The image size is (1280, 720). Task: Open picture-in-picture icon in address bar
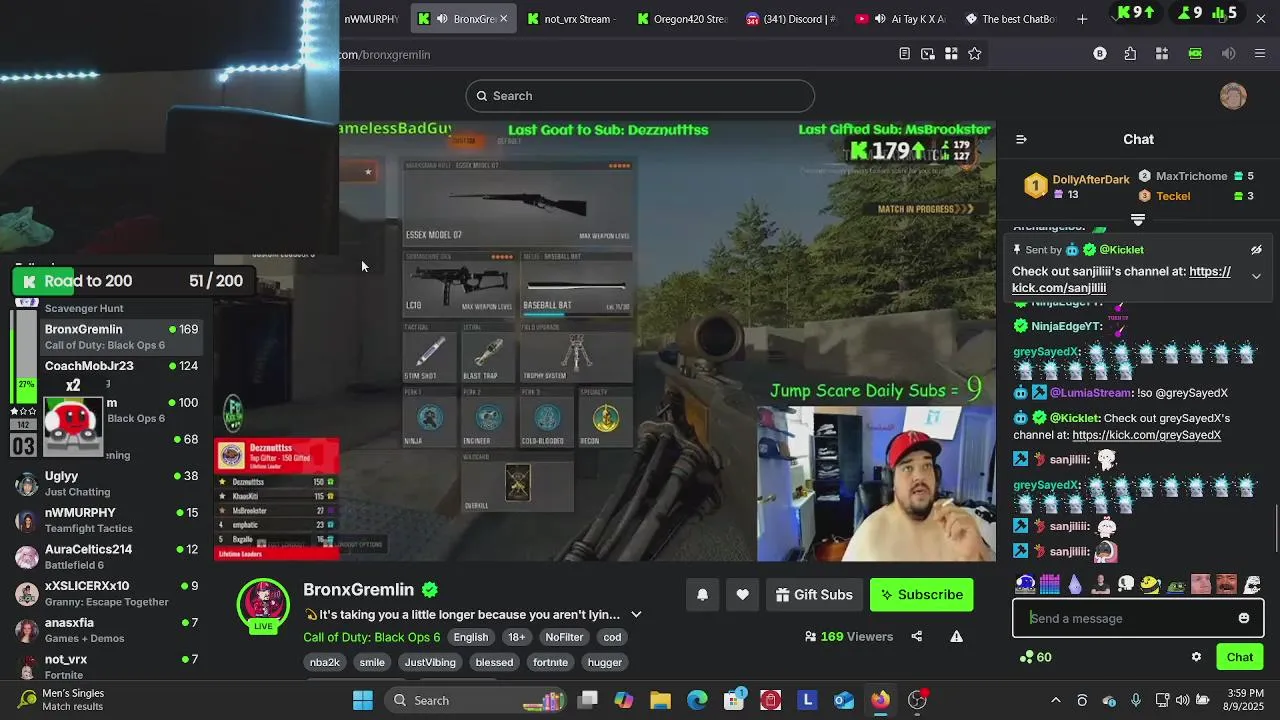(928, 54)
